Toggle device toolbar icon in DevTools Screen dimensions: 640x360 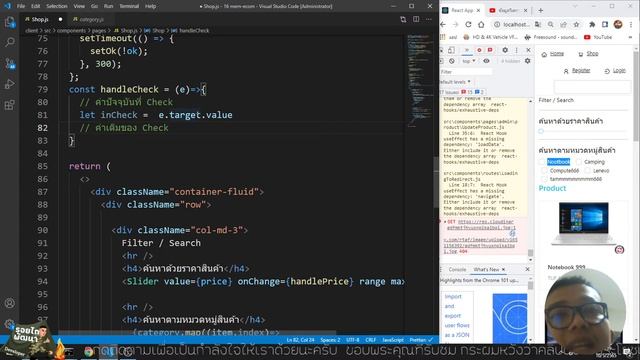point(451,50)
